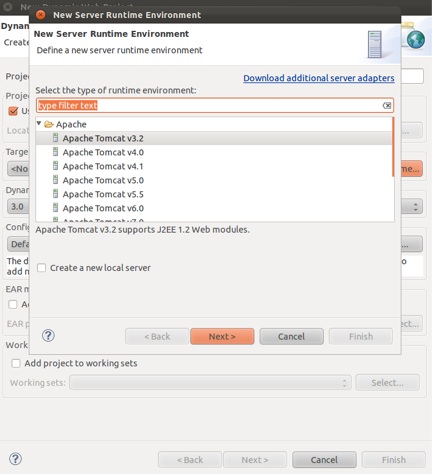Open help in New Server Runtime dialog

(48, 336)
